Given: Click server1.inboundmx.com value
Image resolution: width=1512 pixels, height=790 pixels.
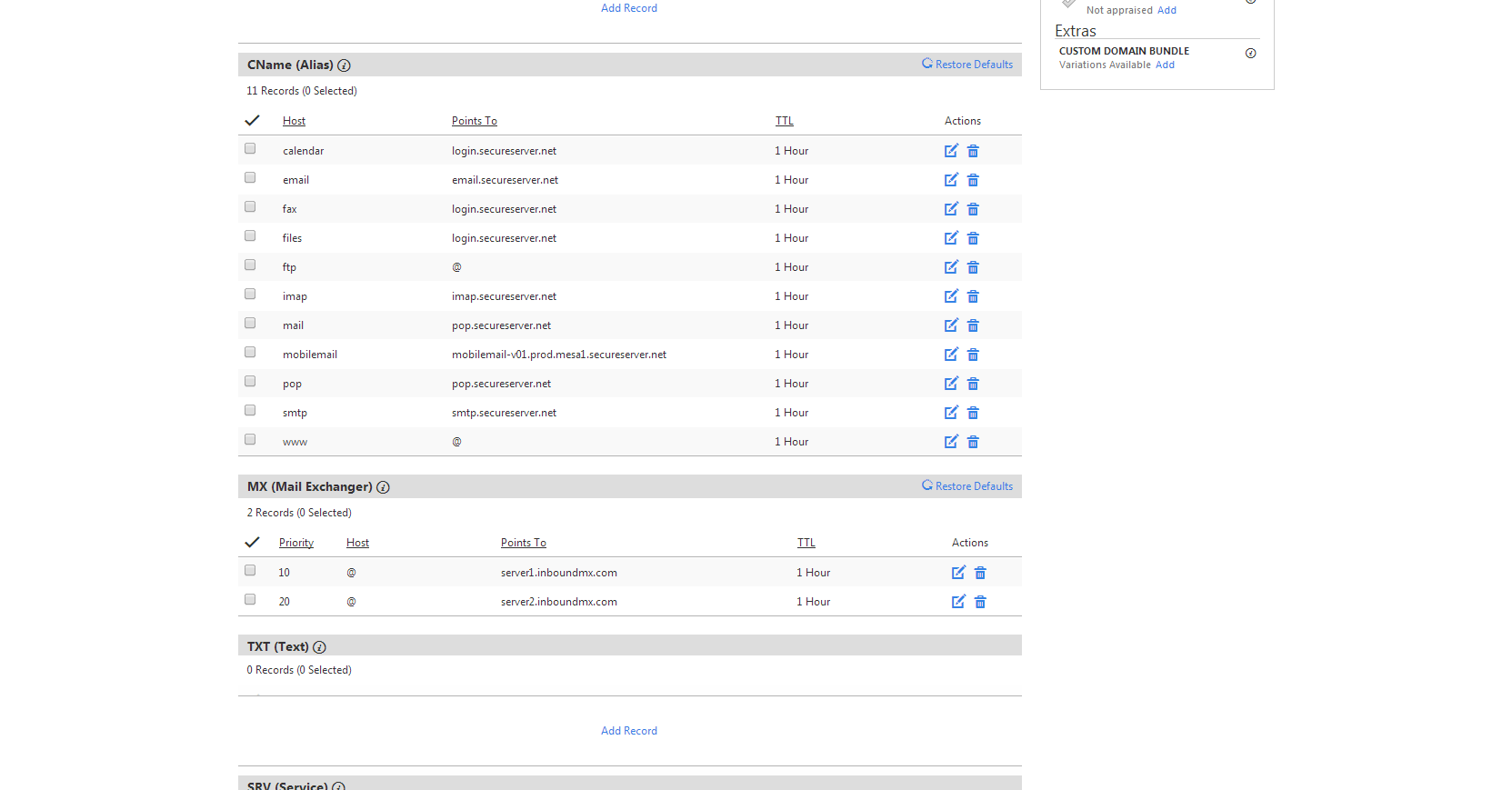Looking at the screenshot, I should tap(559, 573).
